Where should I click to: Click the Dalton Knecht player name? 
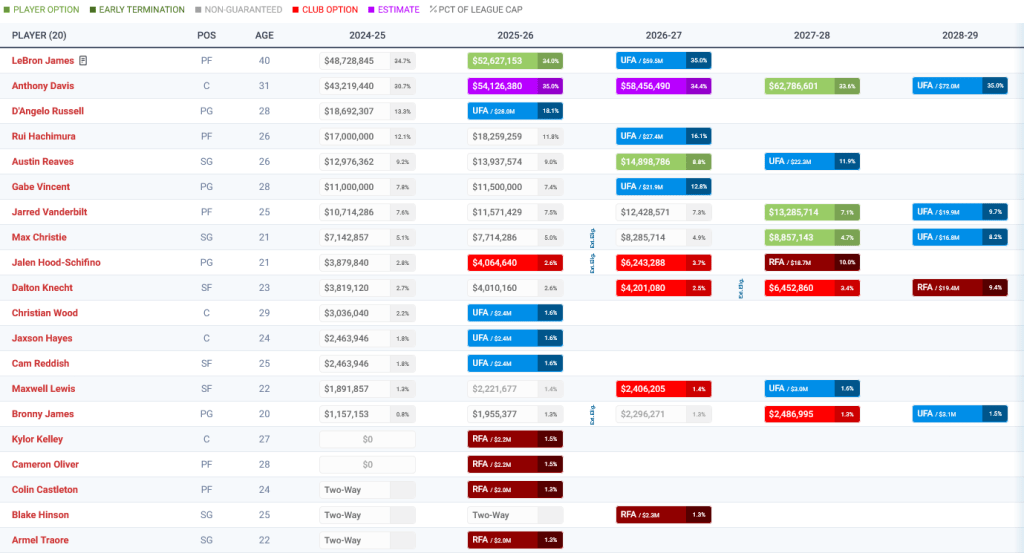coord(44,288)
